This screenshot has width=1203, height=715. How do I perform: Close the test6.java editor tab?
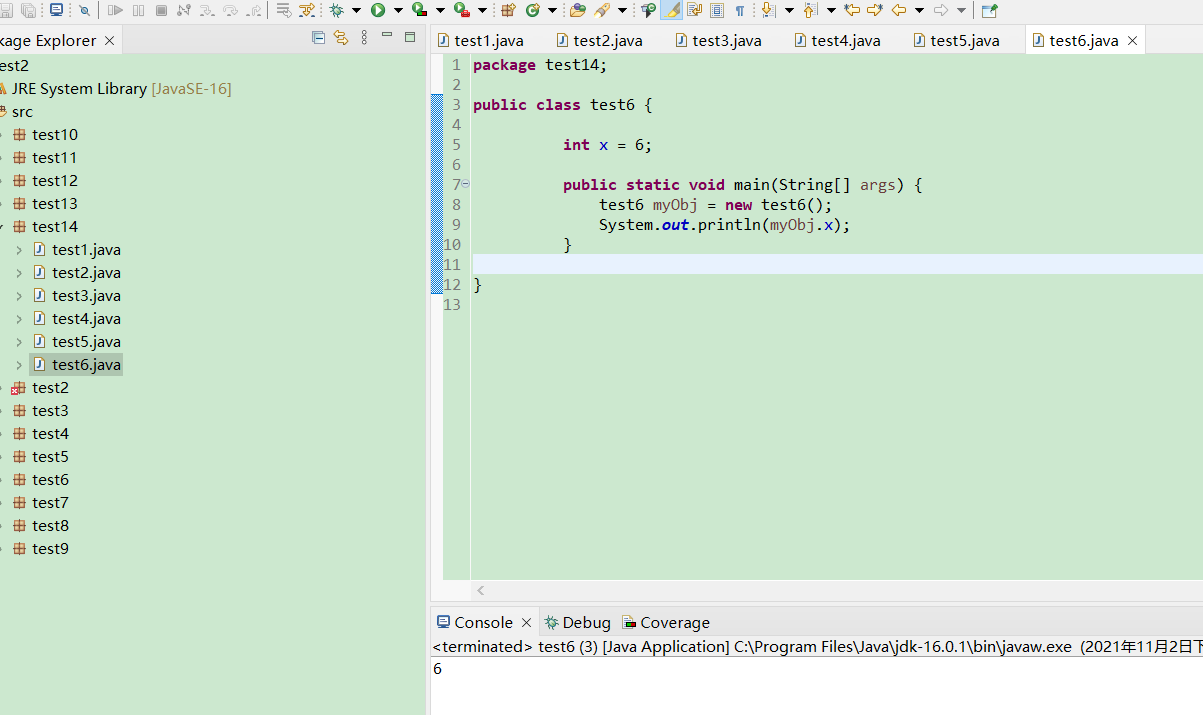coord(1133,40)
